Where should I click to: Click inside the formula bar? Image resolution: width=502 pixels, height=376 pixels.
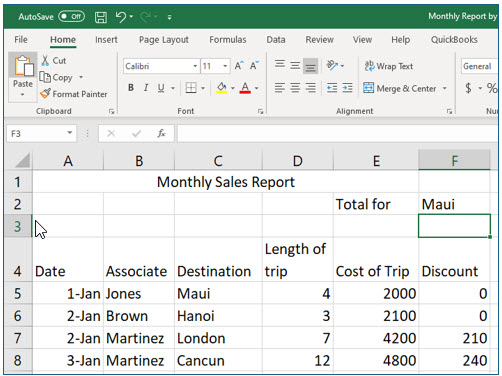tap(337, 134)
